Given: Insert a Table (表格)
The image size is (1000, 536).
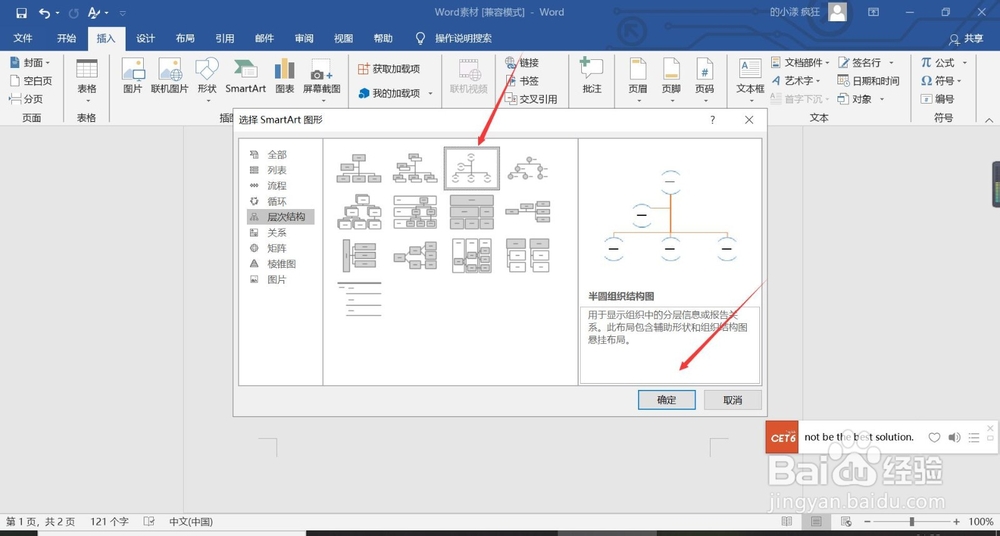Looking at the screenshot, I should tap(87, 80).
